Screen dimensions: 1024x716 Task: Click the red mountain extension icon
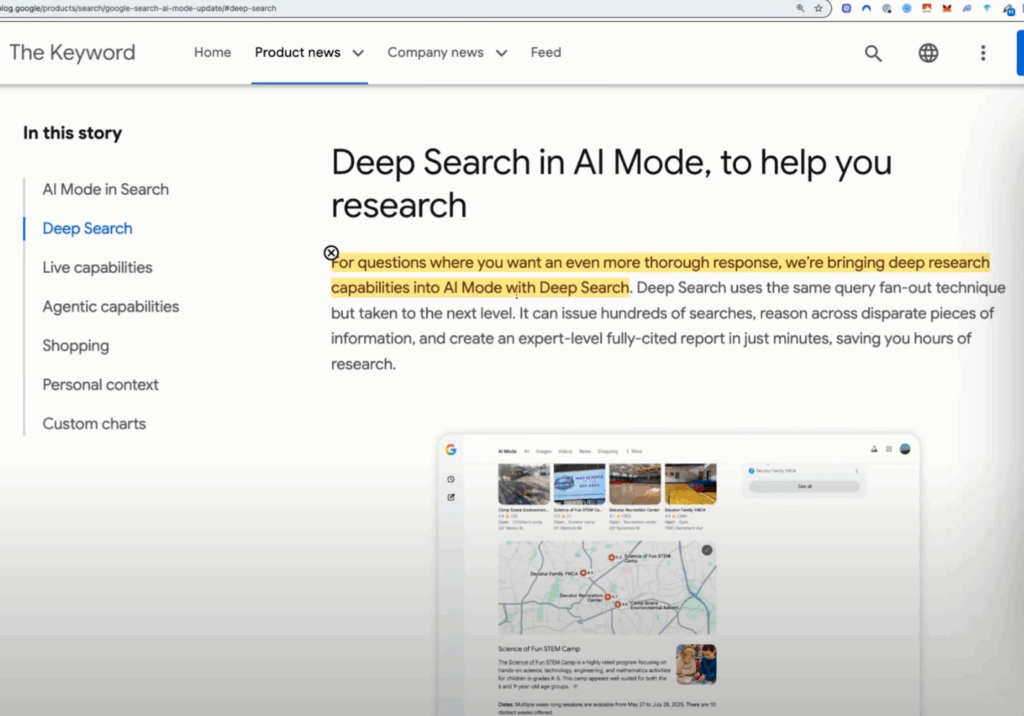pyautogui.click(x=927, y=8)
